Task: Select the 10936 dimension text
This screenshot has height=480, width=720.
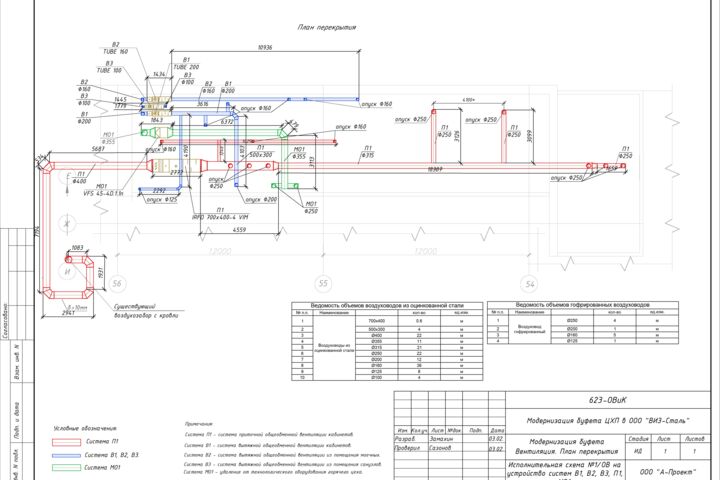Action: click(x=265, y=47)
